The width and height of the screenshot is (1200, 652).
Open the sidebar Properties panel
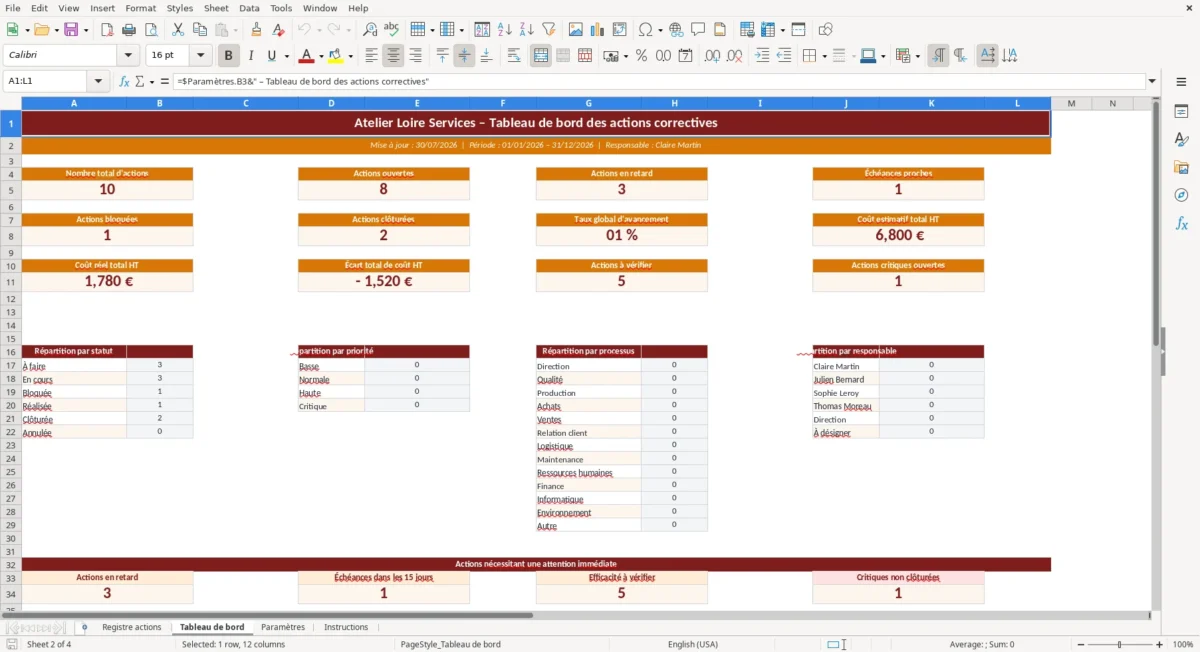point(1181,111)
